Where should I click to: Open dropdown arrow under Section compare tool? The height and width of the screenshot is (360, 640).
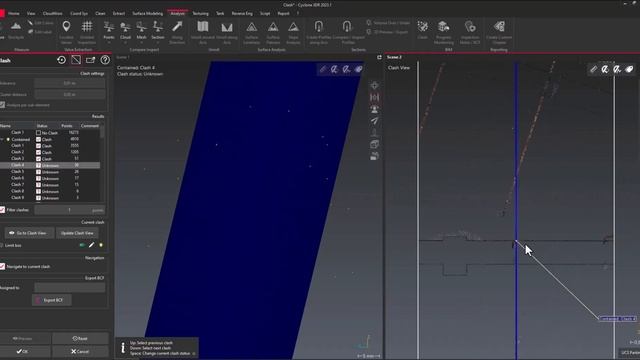pos(158,42)
